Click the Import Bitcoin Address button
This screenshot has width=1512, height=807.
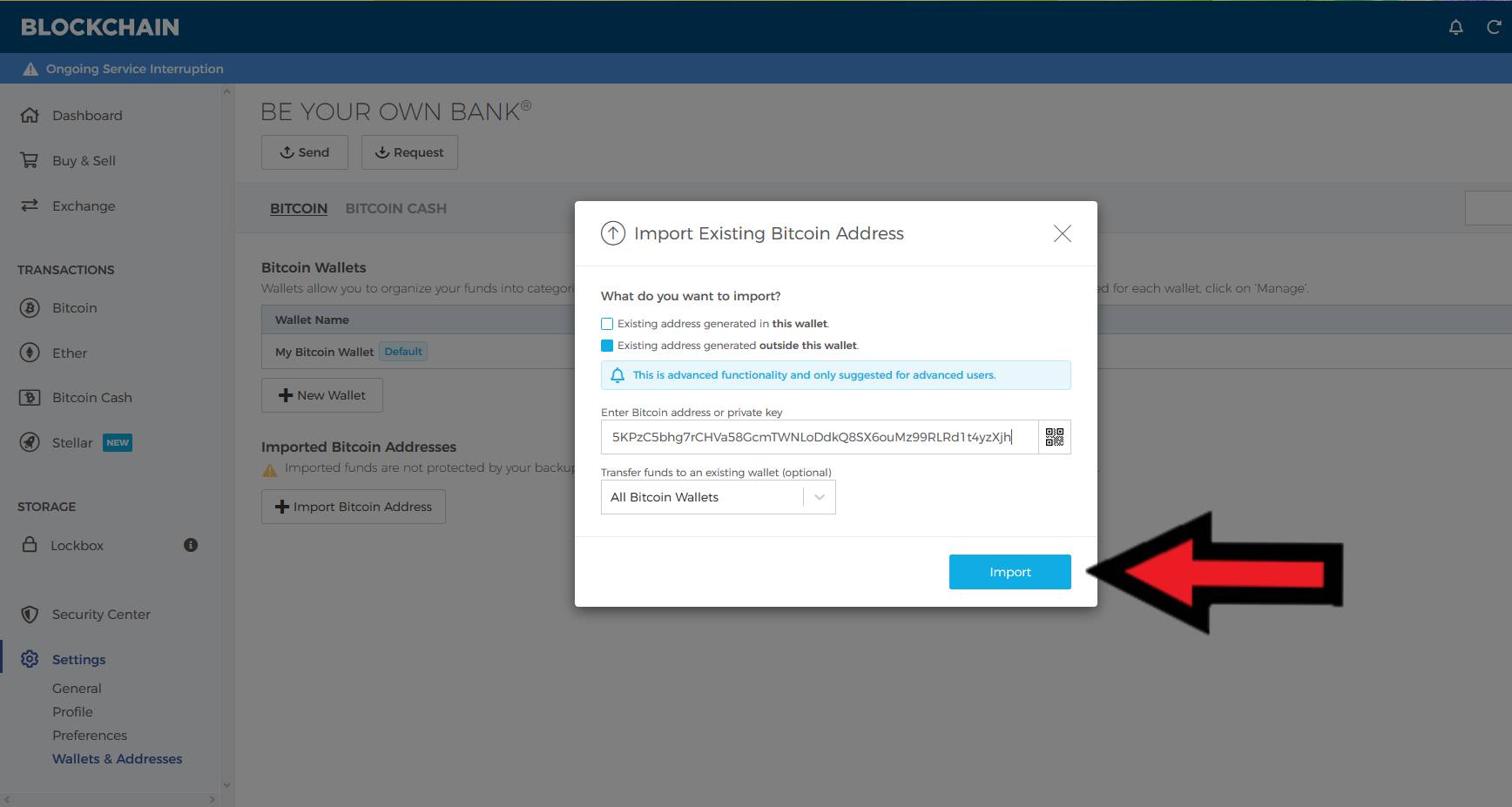pos(354,507)
